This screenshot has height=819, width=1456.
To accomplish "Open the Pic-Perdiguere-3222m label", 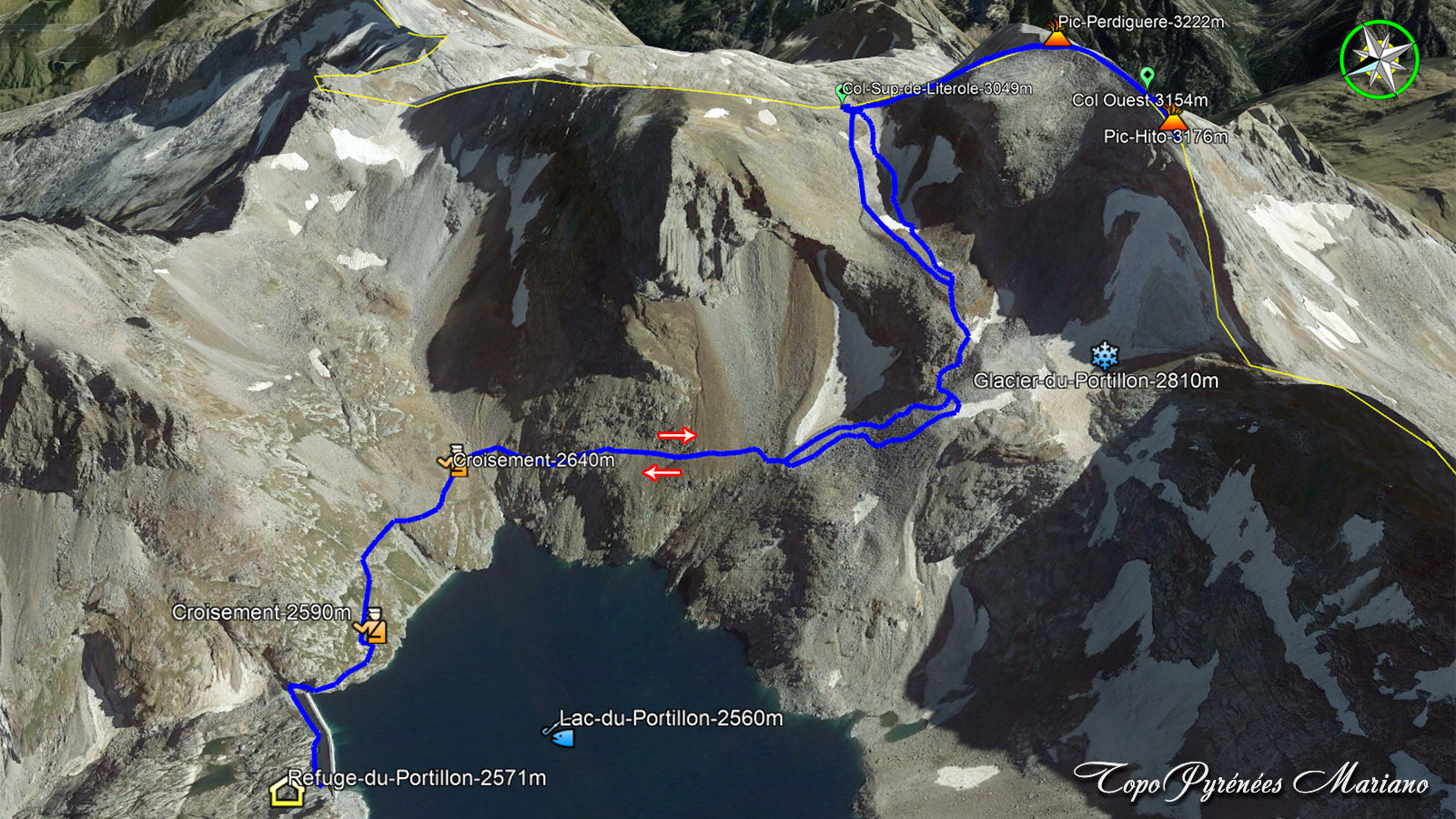I will [1141, 21].
